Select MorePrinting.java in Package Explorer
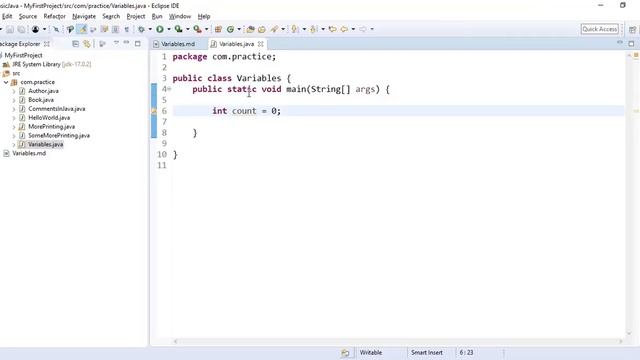 point(51,127)
